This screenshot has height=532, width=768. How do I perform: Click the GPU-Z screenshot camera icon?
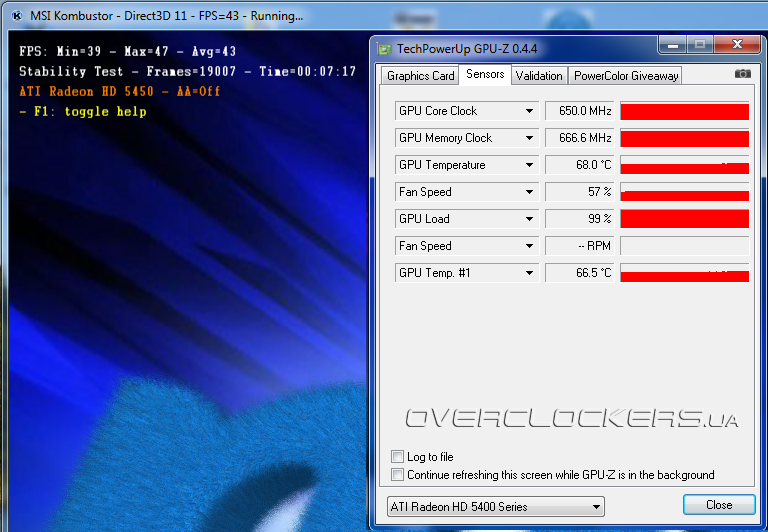pyautogui.click(x=743, y=73)
